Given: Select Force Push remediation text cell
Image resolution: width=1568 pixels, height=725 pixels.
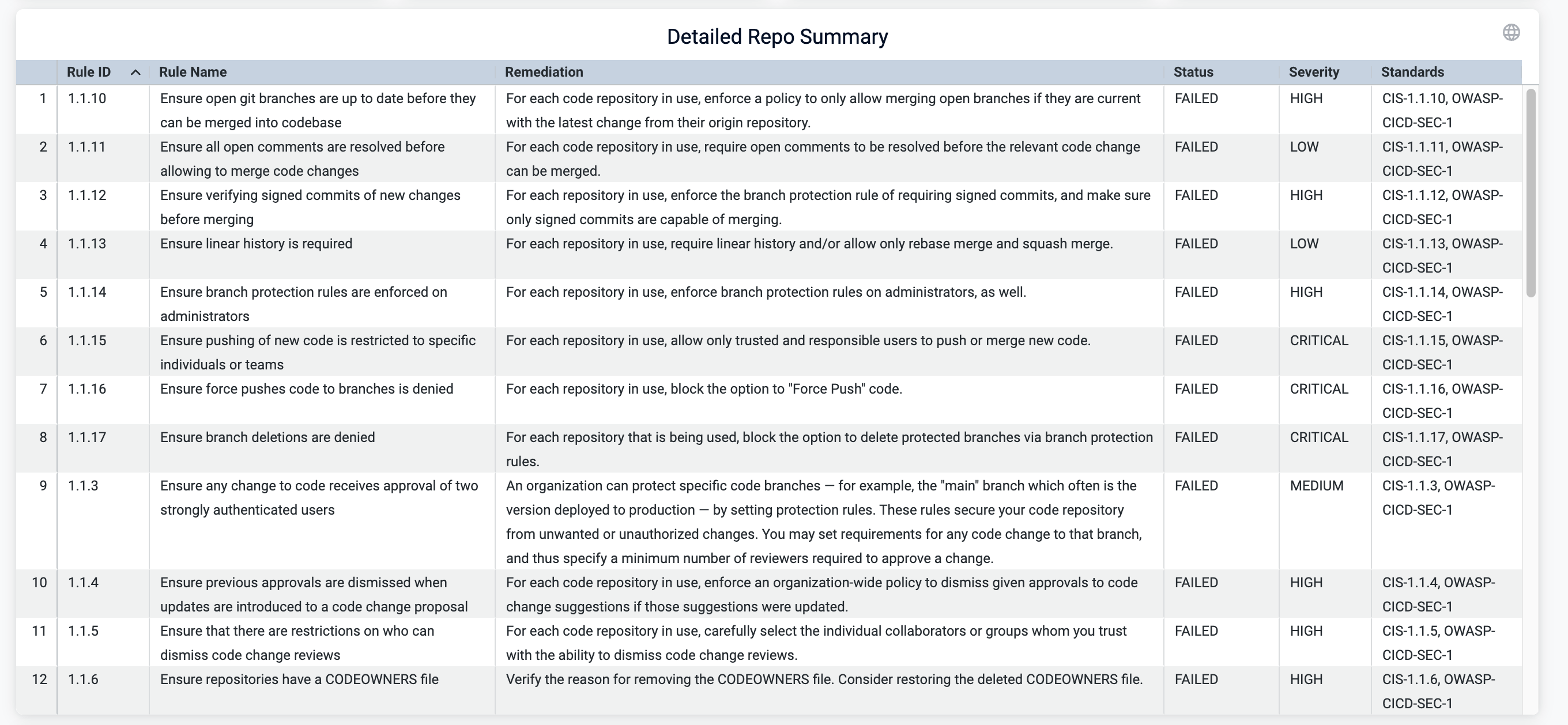Looking at the screenshot, I should 704,389.
